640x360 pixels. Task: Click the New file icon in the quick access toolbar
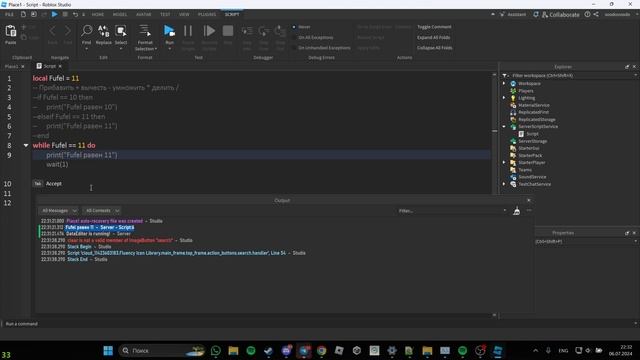tap(23, 14)
